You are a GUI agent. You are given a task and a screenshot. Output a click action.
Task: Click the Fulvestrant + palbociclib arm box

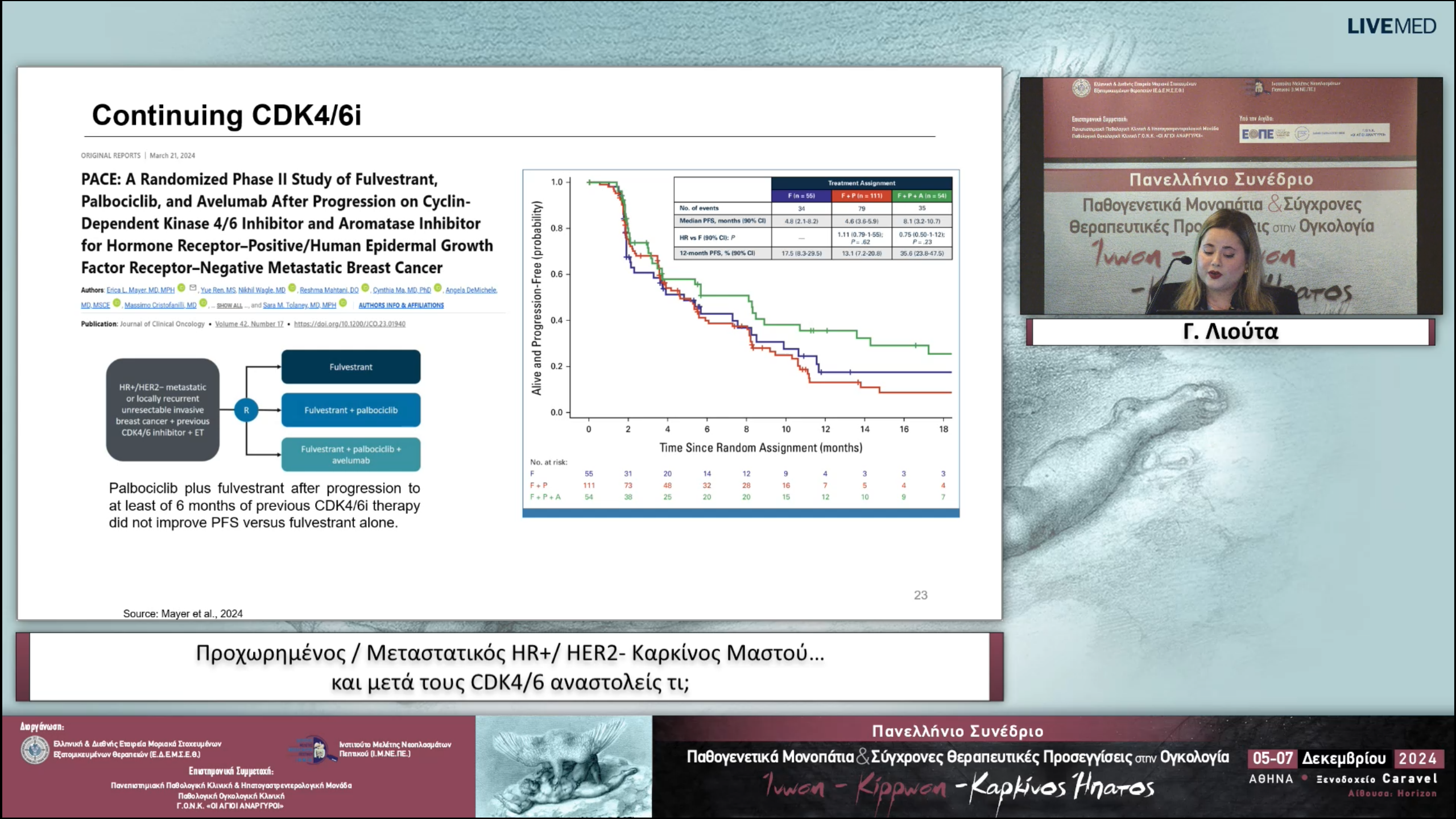[x=351, y=410]
